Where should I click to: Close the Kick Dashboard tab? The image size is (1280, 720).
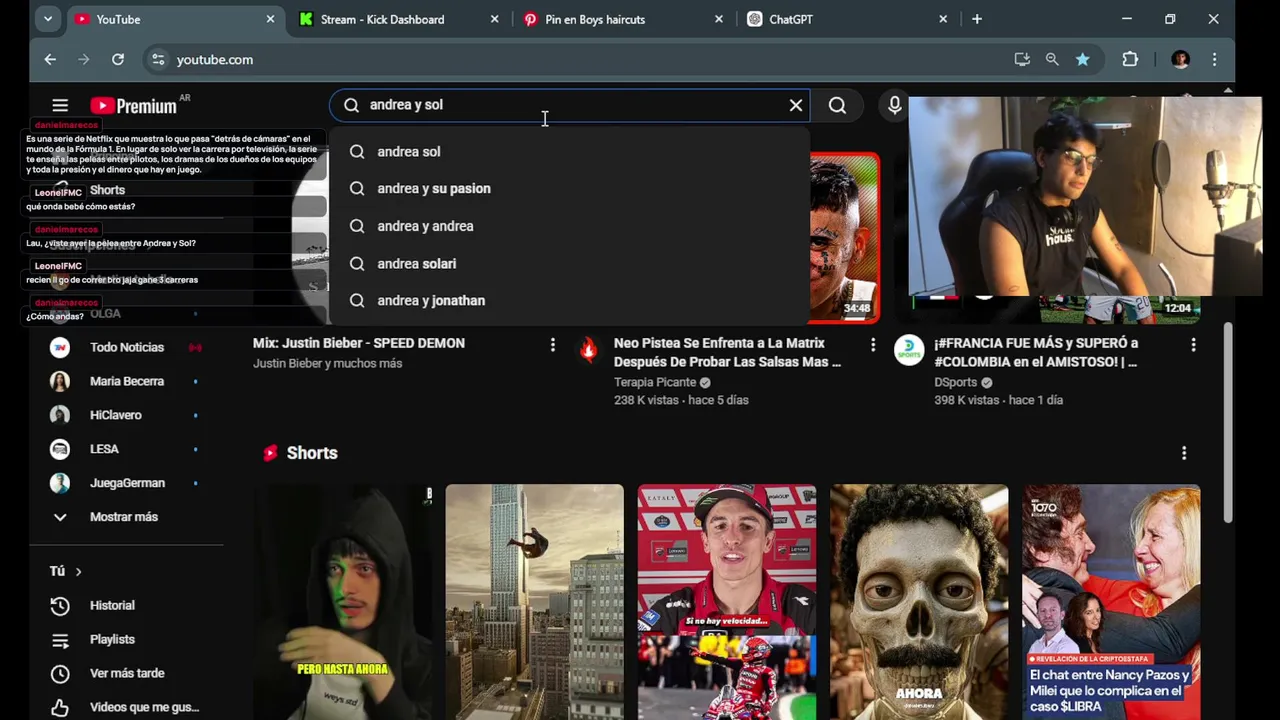tap(494, 19)
